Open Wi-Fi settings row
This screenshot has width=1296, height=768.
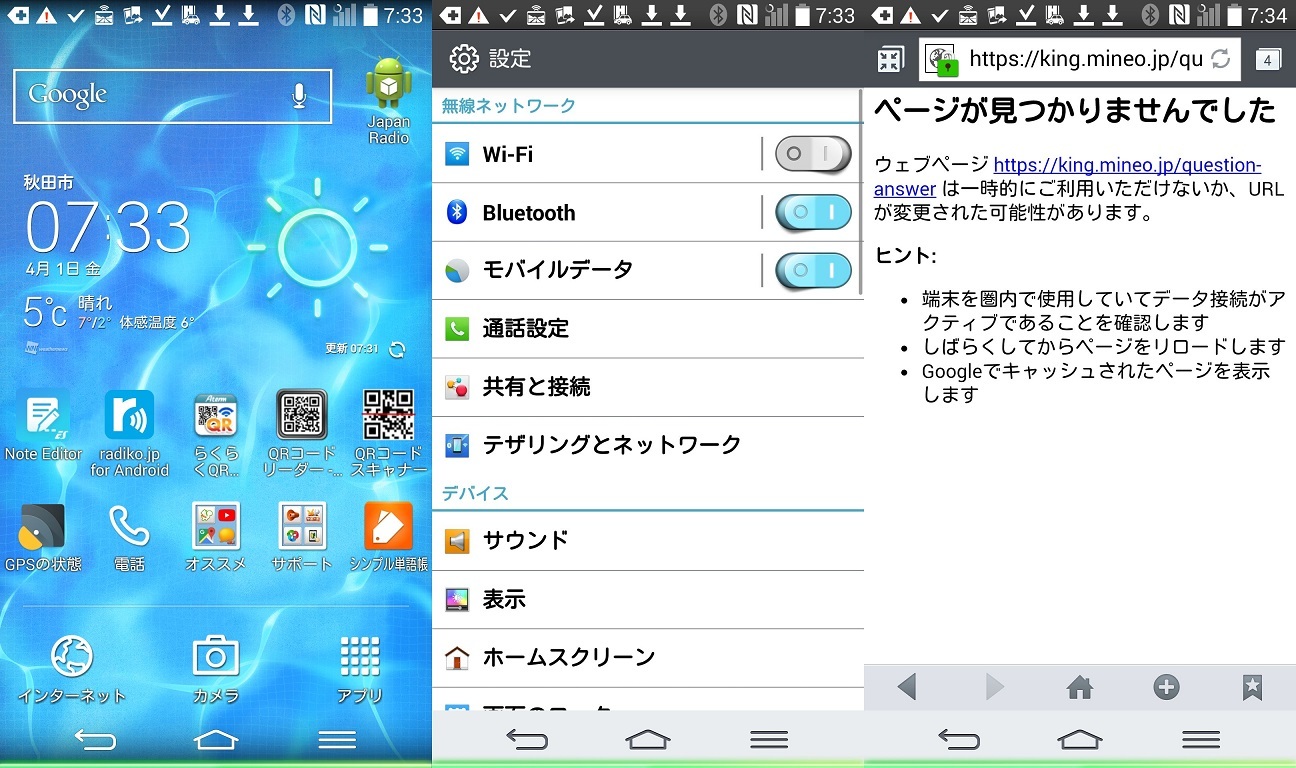click(x=647, y=154)
